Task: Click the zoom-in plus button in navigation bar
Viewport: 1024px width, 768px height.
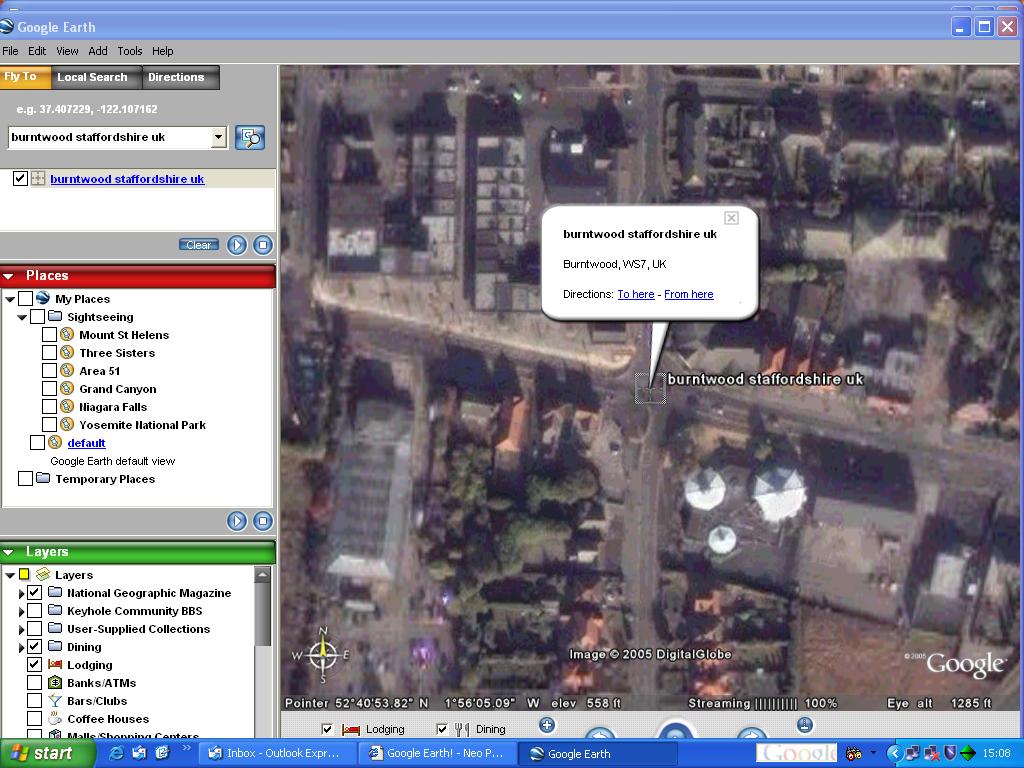Action: [x=547, y=725]
